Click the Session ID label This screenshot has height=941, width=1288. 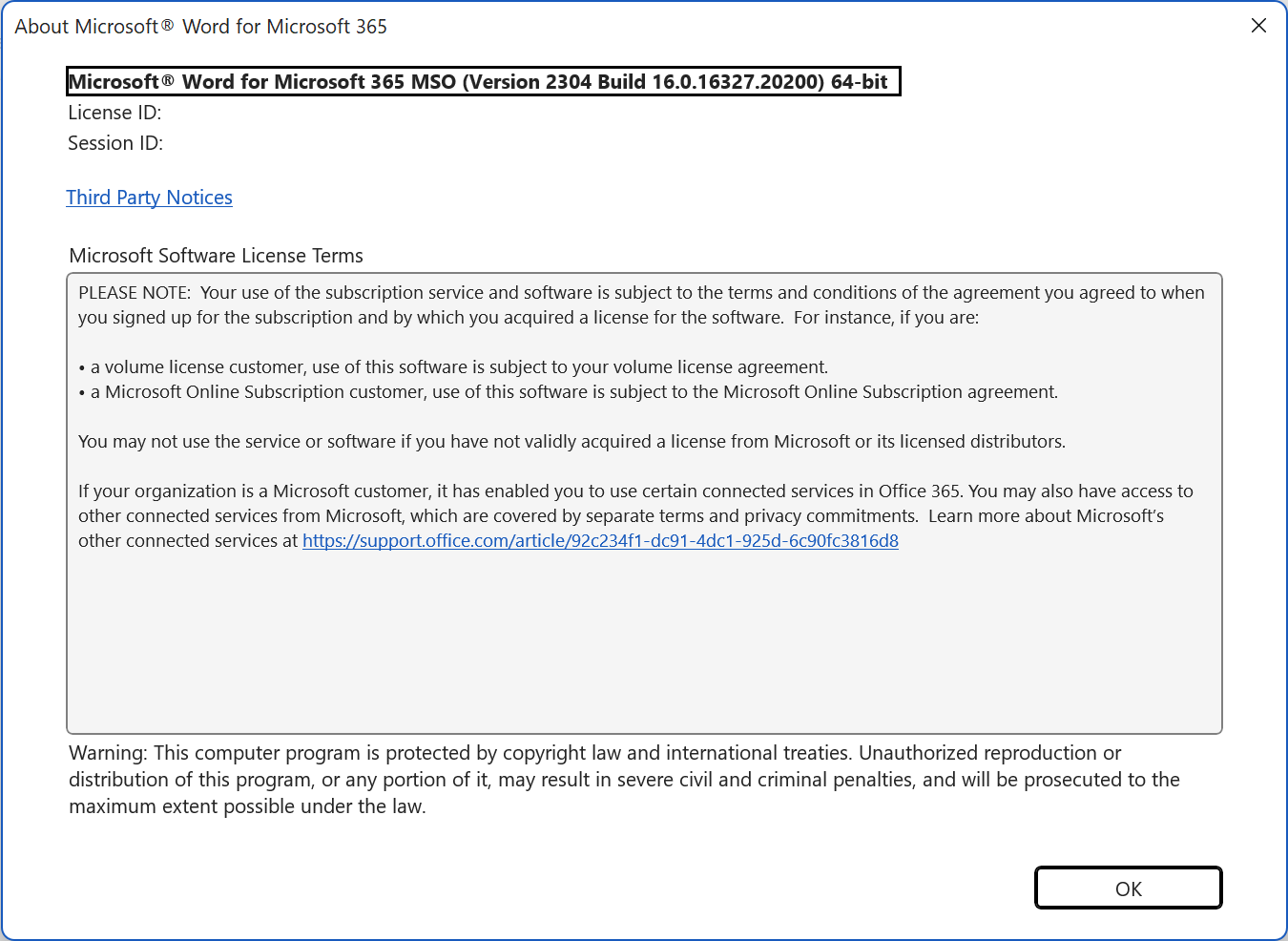tap(115, 143)
